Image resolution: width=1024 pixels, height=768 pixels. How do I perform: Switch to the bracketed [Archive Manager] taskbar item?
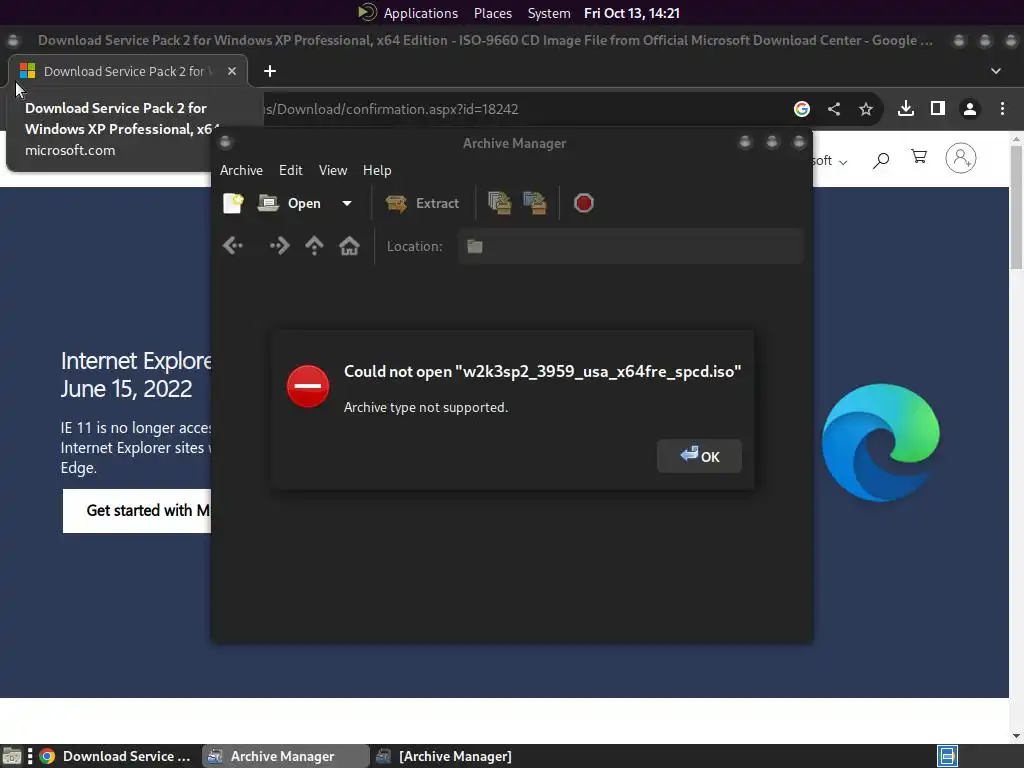point(445,756)
